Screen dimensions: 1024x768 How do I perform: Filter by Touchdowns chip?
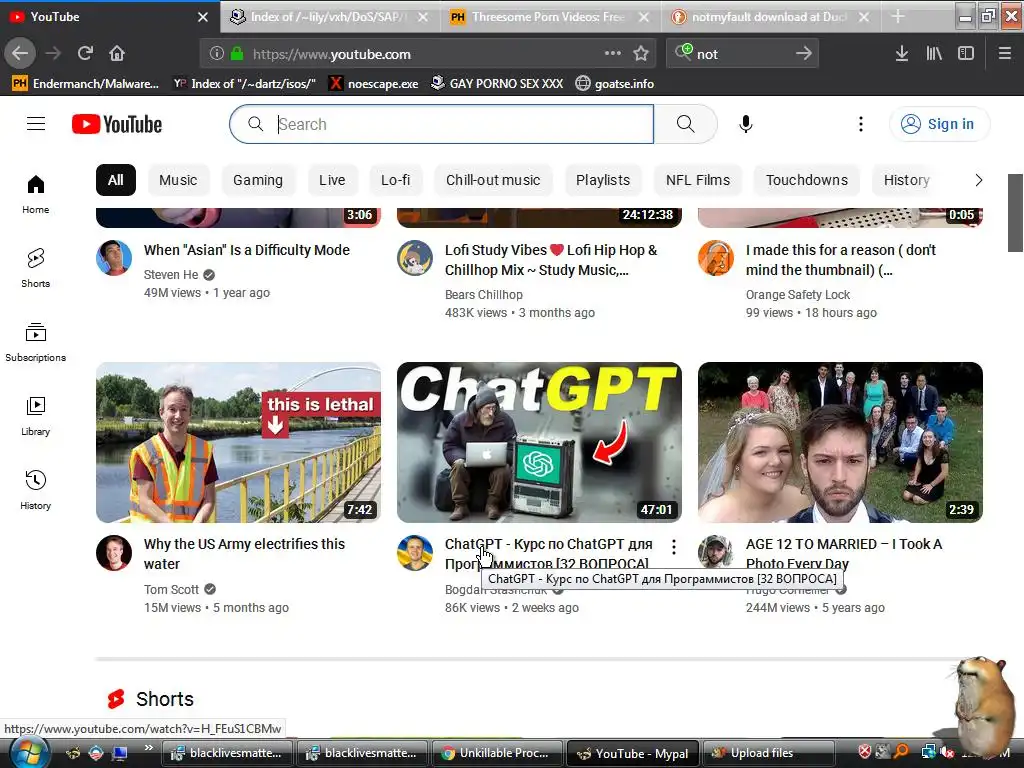(x=807, y=180)
